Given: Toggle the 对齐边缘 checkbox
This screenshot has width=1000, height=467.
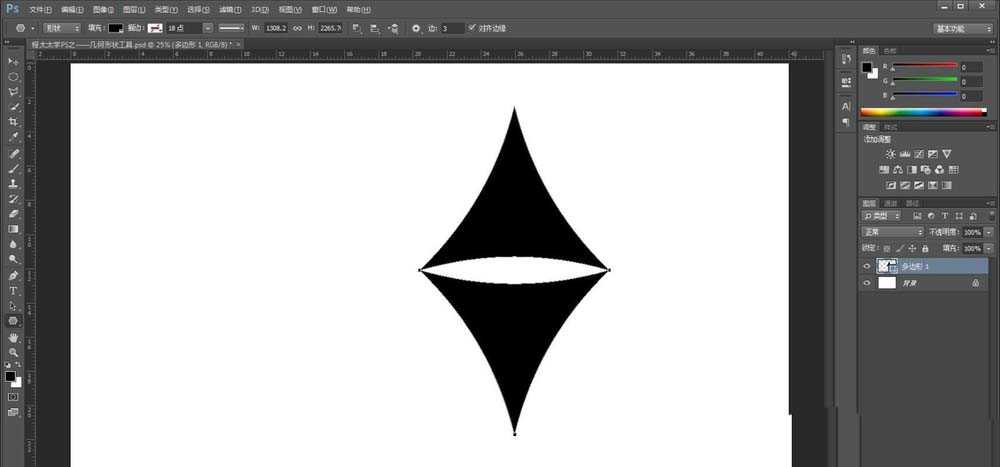Looking at the screenshot, I should tap(471, 28).
